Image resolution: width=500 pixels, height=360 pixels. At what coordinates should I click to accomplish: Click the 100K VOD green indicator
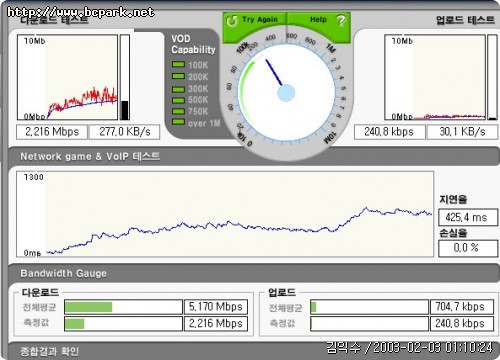178,64
